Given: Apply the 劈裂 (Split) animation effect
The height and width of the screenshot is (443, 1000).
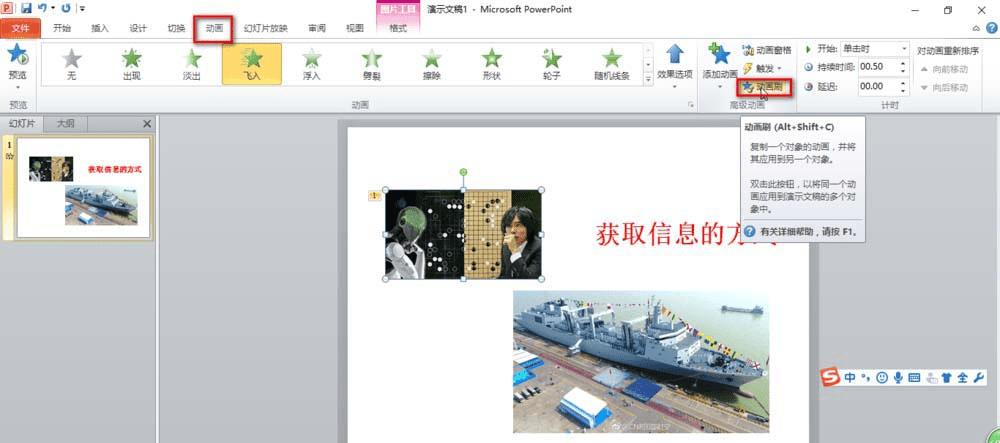Looking at the screenshot, I should 372,64.
